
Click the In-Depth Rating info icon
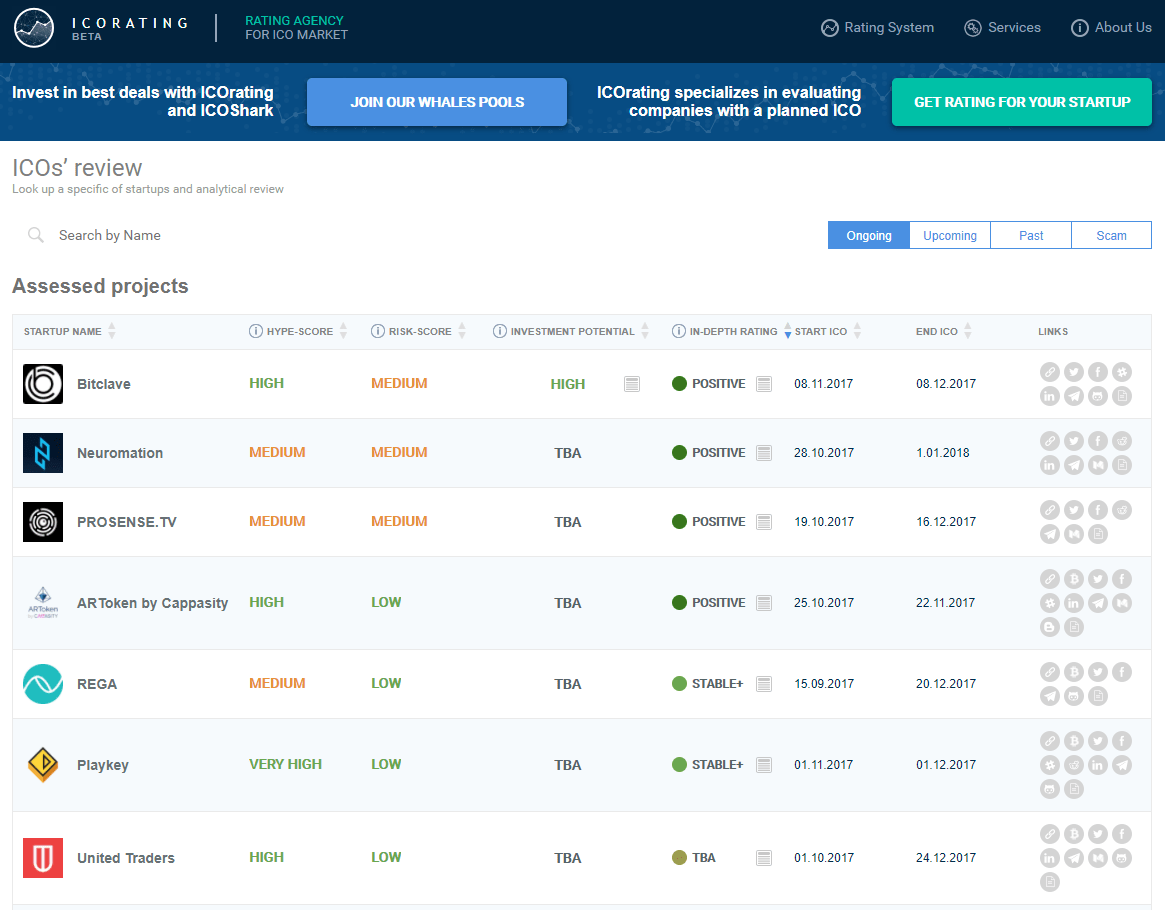coord(678,331)
